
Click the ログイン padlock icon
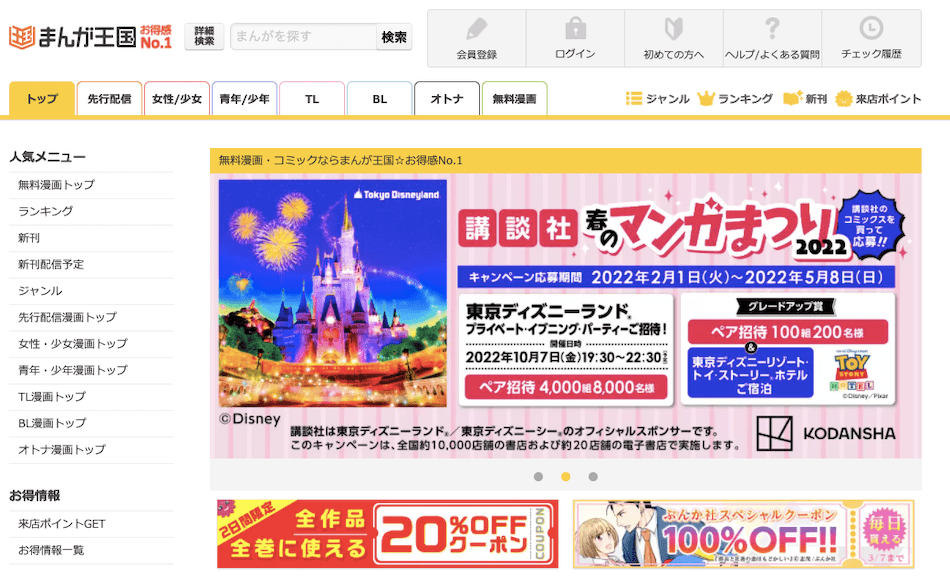tap(576, 28)
